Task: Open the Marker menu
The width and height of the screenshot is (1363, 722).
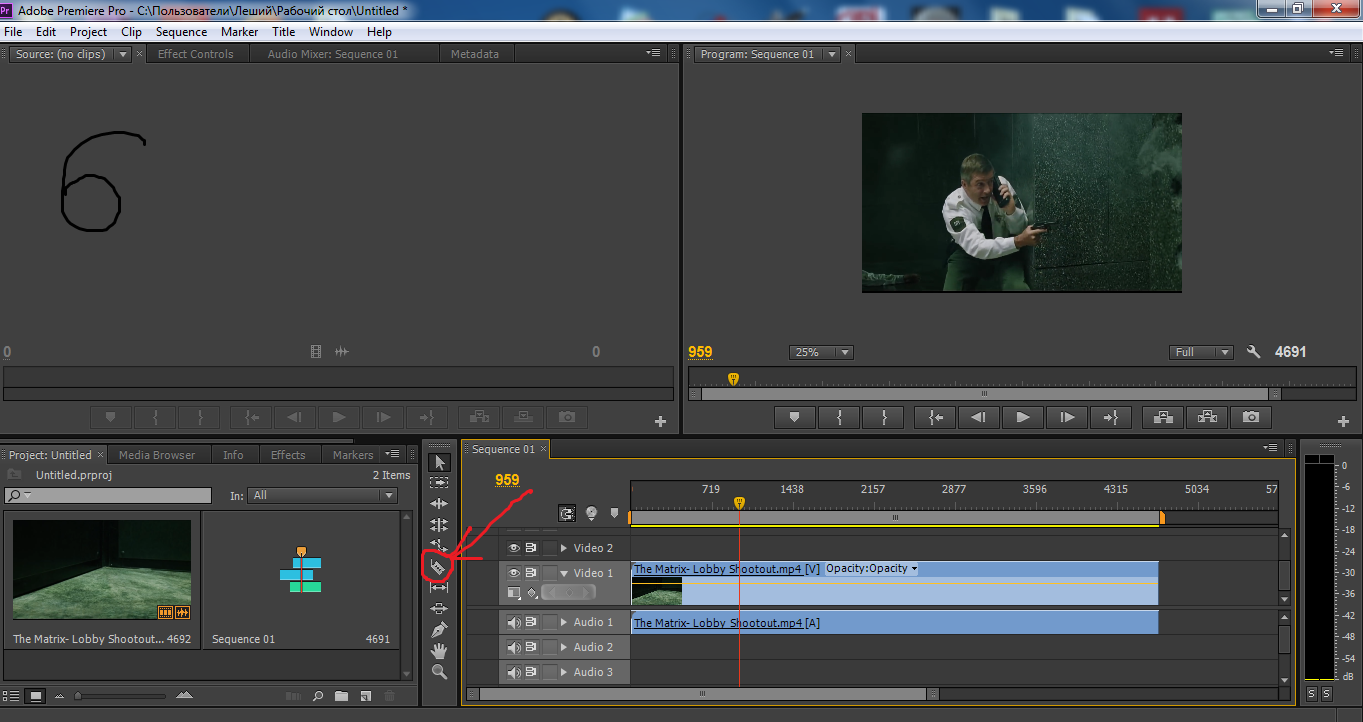Action: point(240,32)
